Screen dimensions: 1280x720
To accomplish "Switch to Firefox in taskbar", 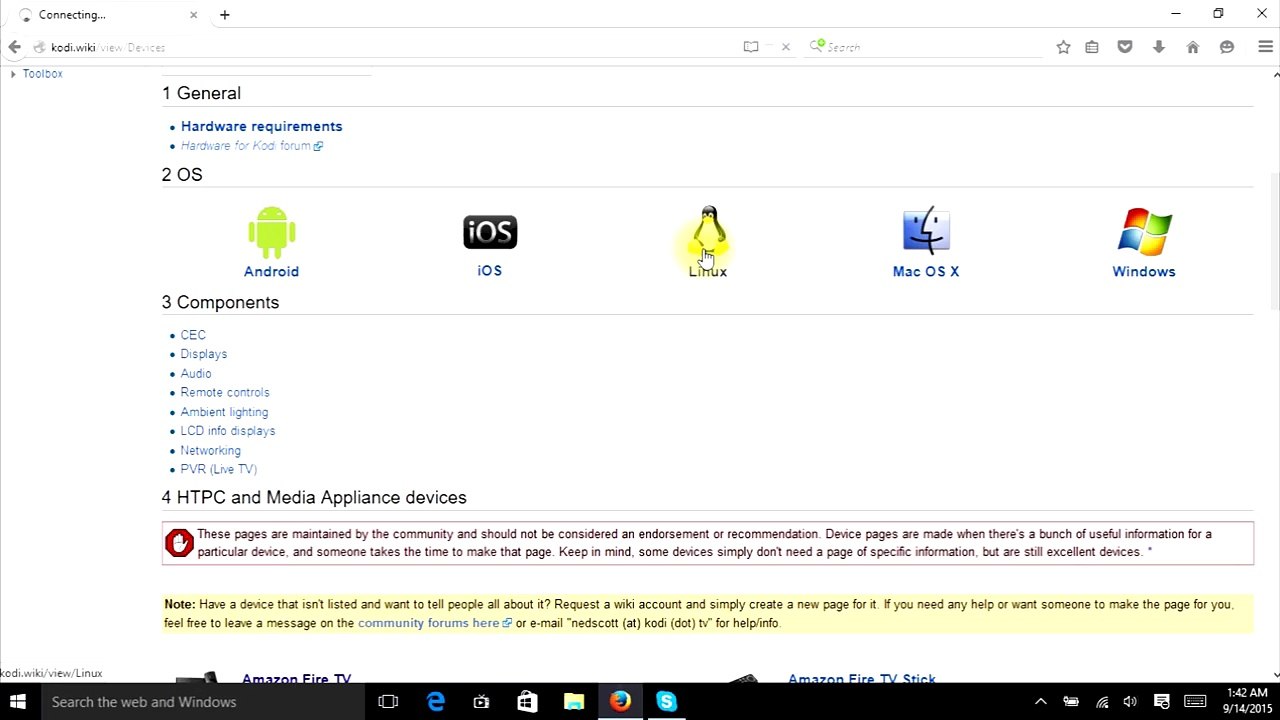I will point(620,702).
